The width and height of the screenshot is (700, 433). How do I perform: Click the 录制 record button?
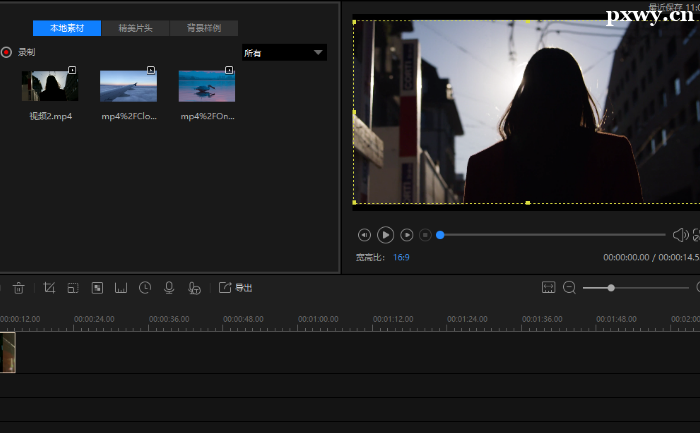[7, 52]
